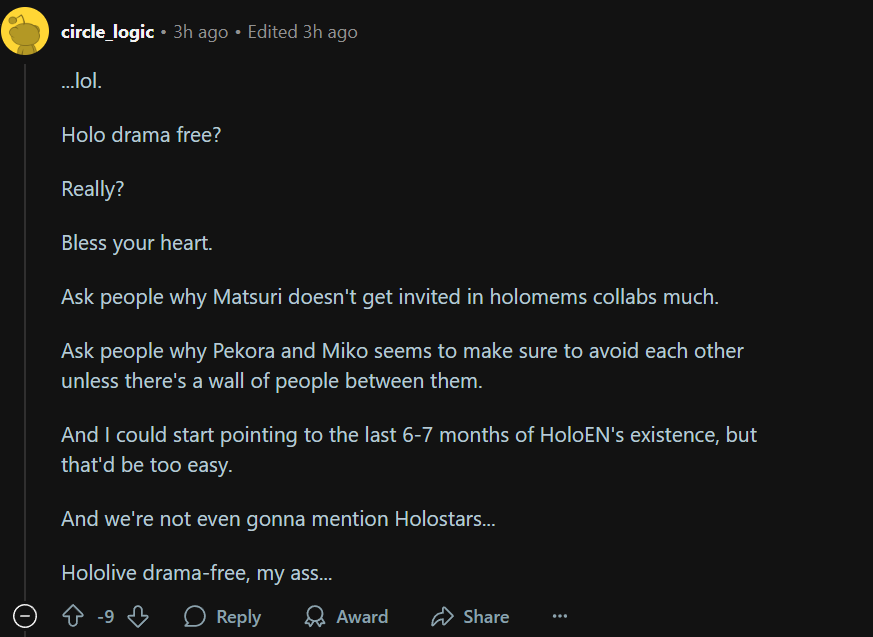Click the "Edited 3h ago" label
The height and width of the screenshot is (637, 873).
click(302, 32)
